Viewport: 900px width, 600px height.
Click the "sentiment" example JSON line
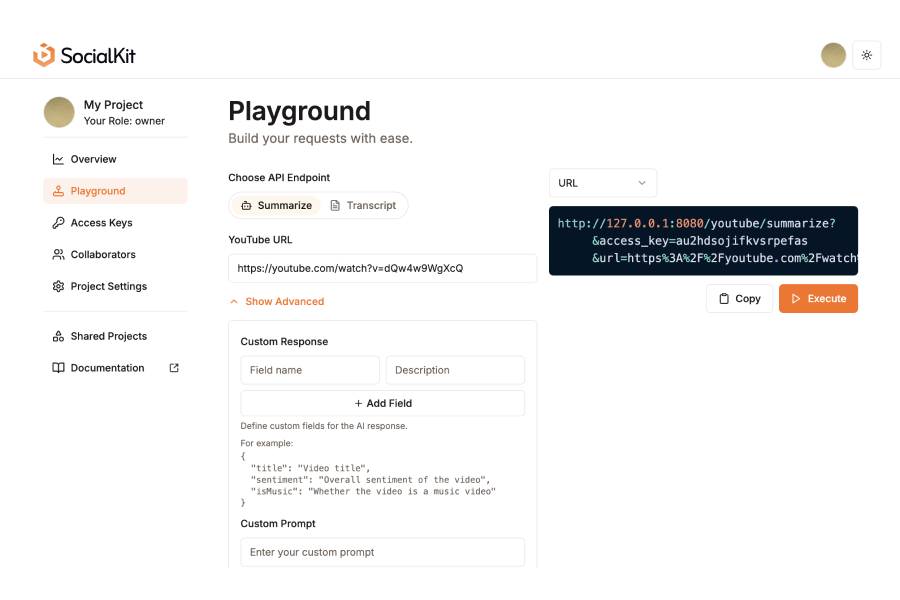(x=370, y=480)
